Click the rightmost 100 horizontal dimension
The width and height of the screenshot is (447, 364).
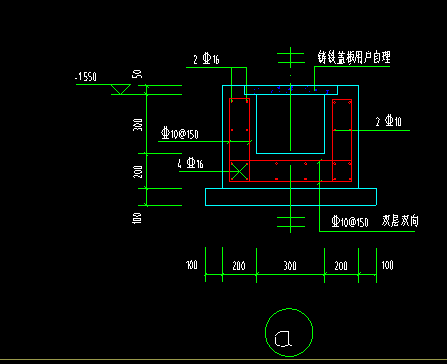click(387, 265)
